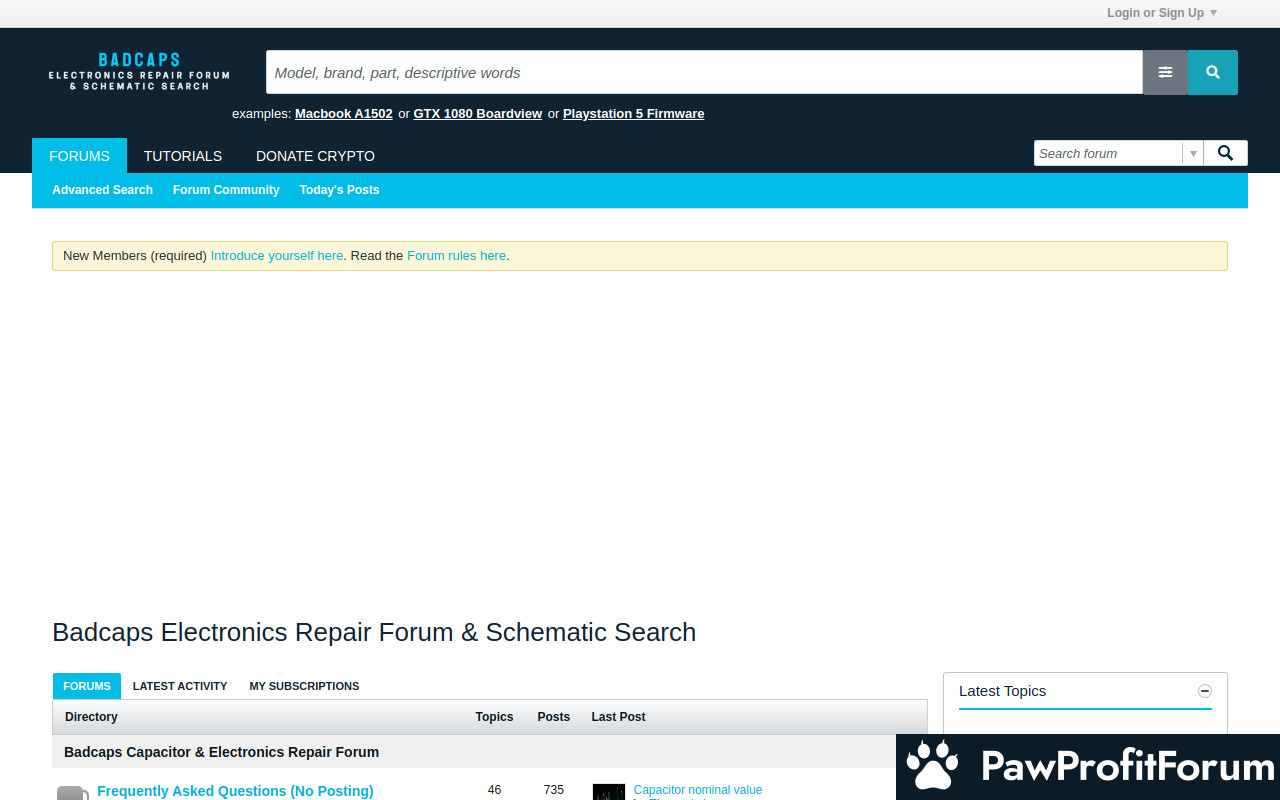Click the Badcaps site logo
1280x800 pixels.
[139, 72]
